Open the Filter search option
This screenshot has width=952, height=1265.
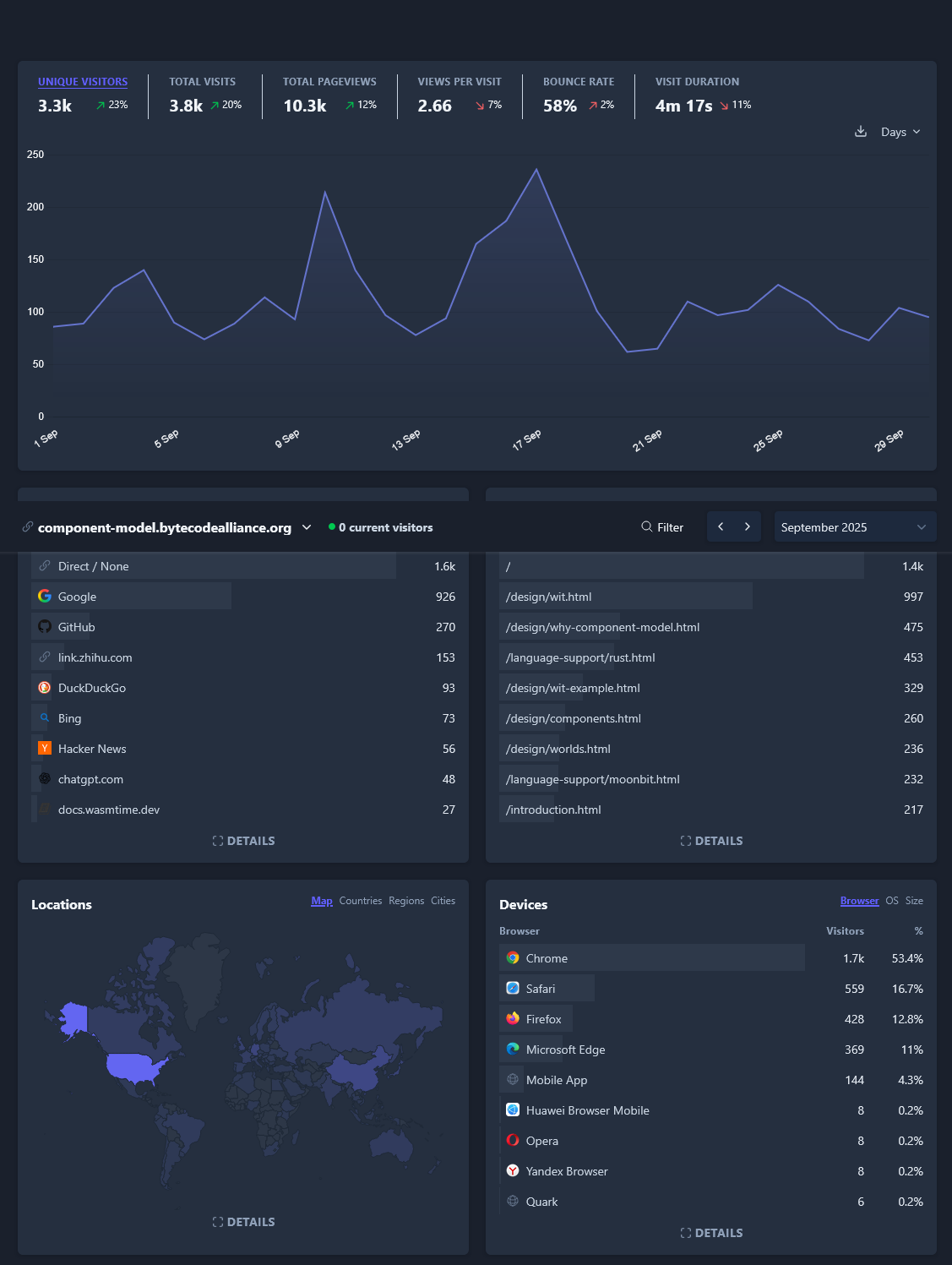coord(662,527)
